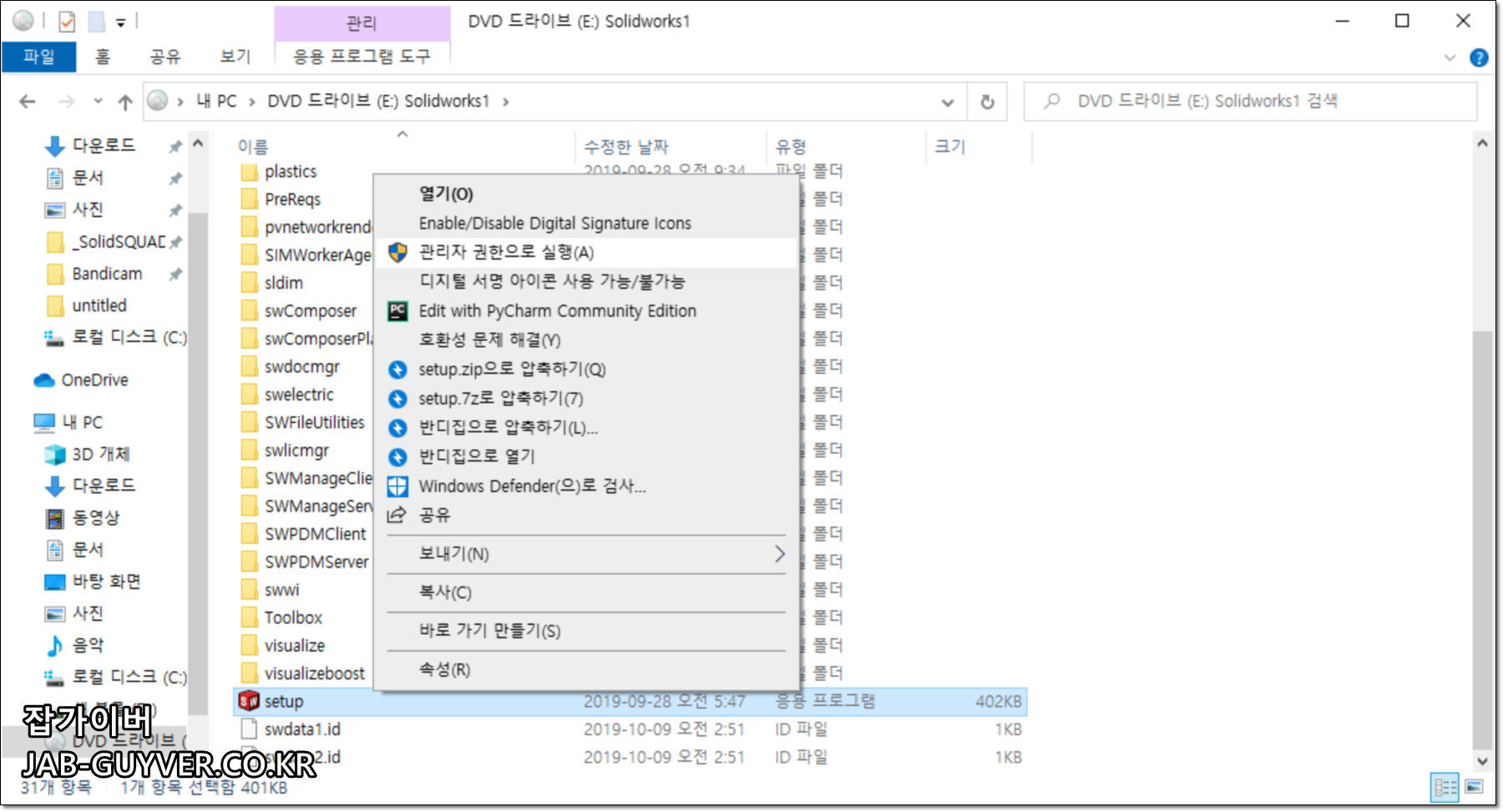The image size is (1503, 812).
Task: Choose setup.7z로 압축하기(7)
Action: coord(586,398)
